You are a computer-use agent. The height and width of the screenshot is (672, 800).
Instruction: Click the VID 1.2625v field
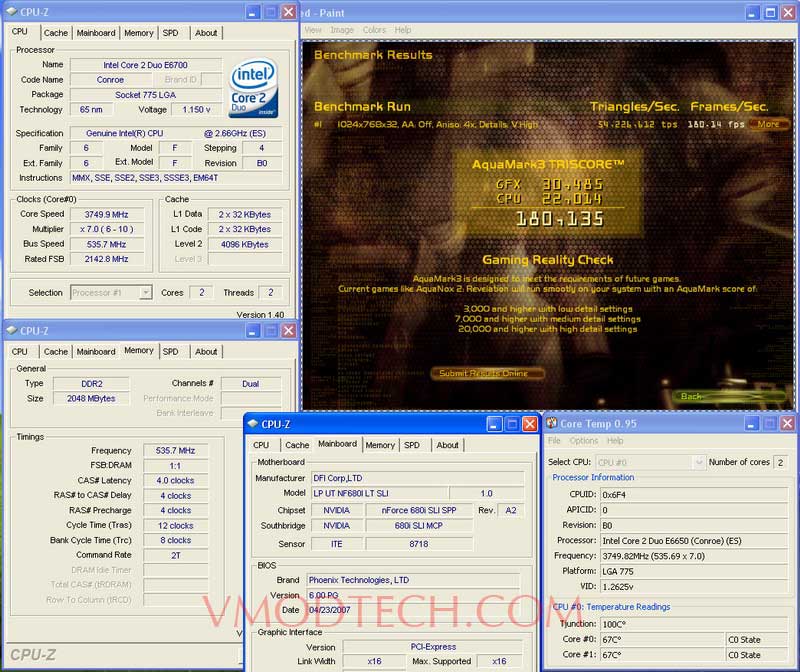coord(694,587)
